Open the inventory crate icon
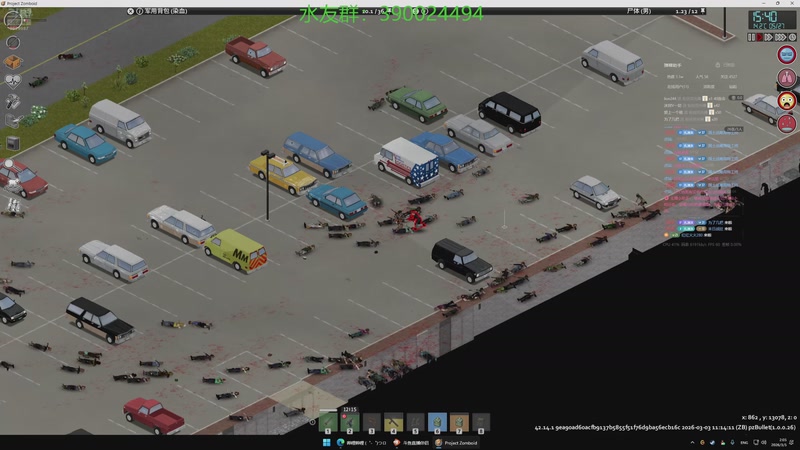Image resolution: width=800 pixels, height=450 pixels. click(13, 62)
